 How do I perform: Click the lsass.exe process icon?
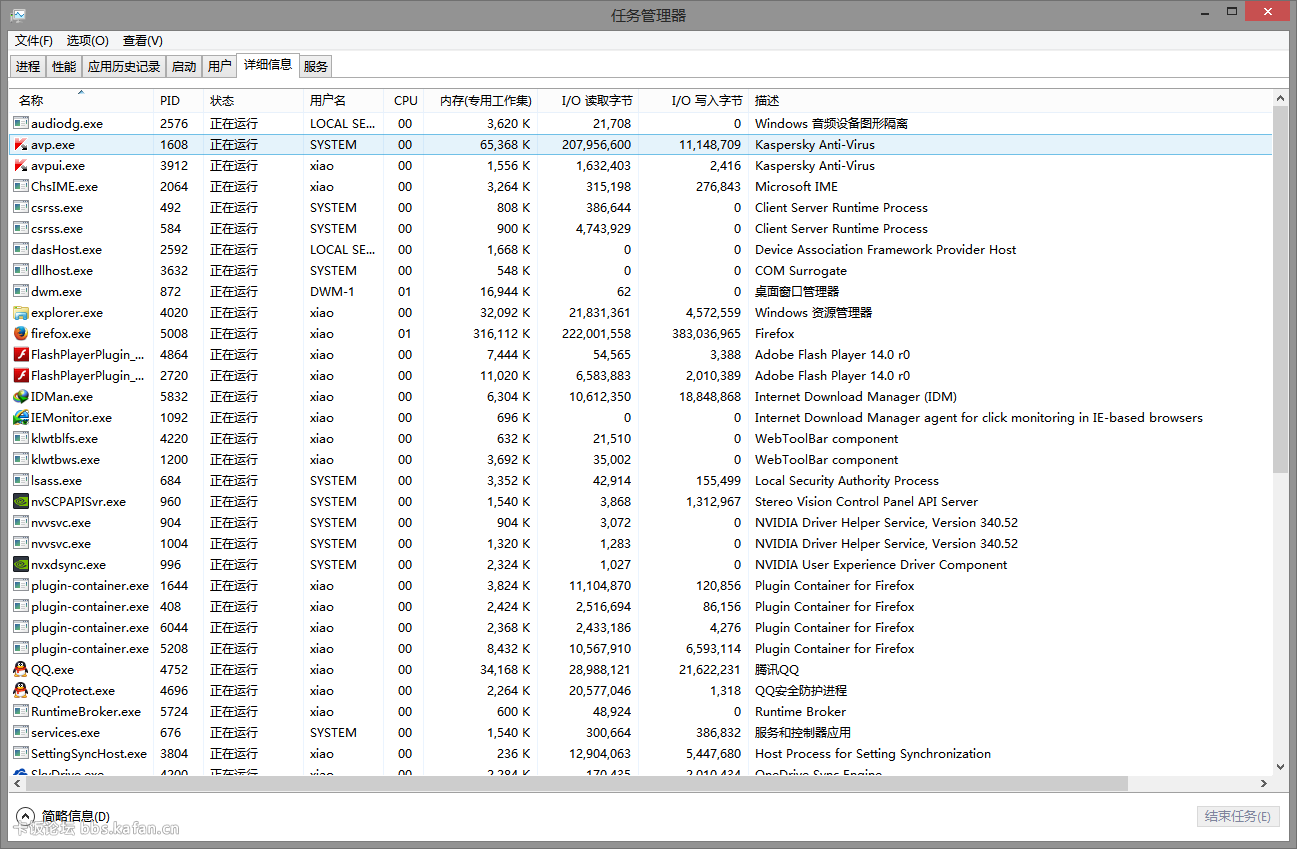coord(21,480)
